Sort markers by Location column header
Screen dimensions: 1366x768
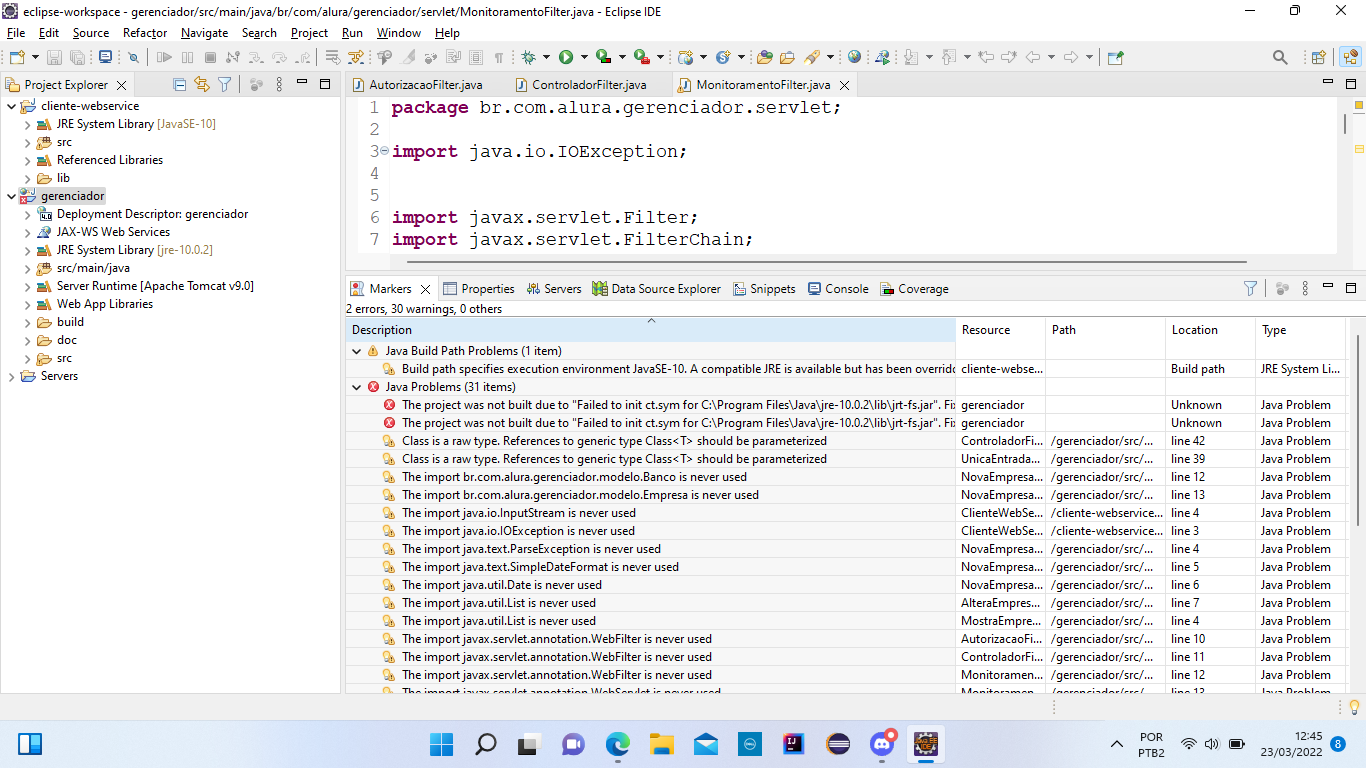tap(1210, 330)
